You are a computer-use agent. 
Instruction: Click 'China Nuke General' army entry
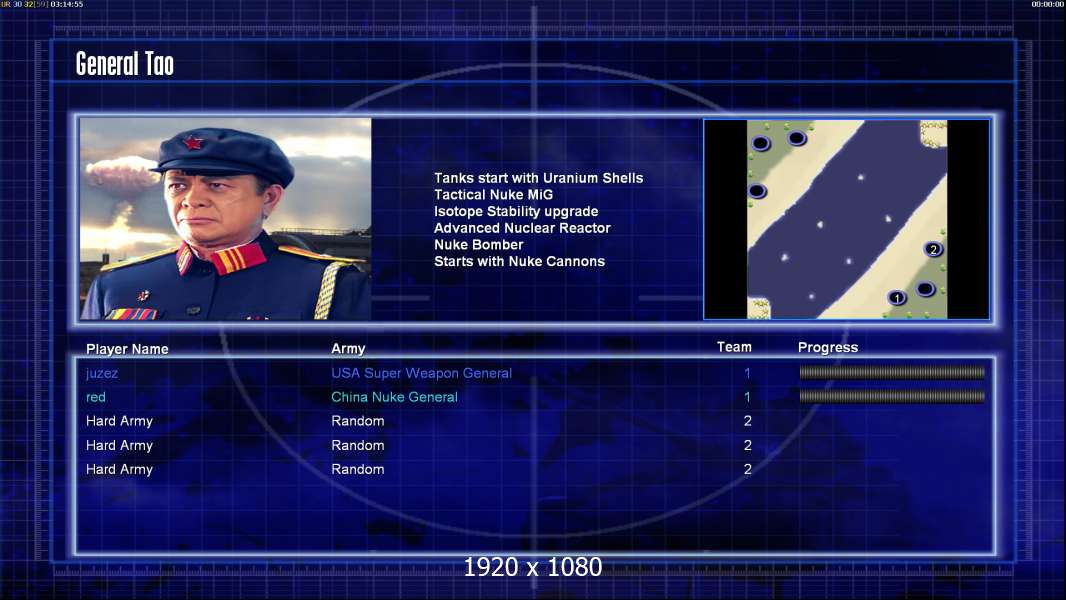(394, 397)
